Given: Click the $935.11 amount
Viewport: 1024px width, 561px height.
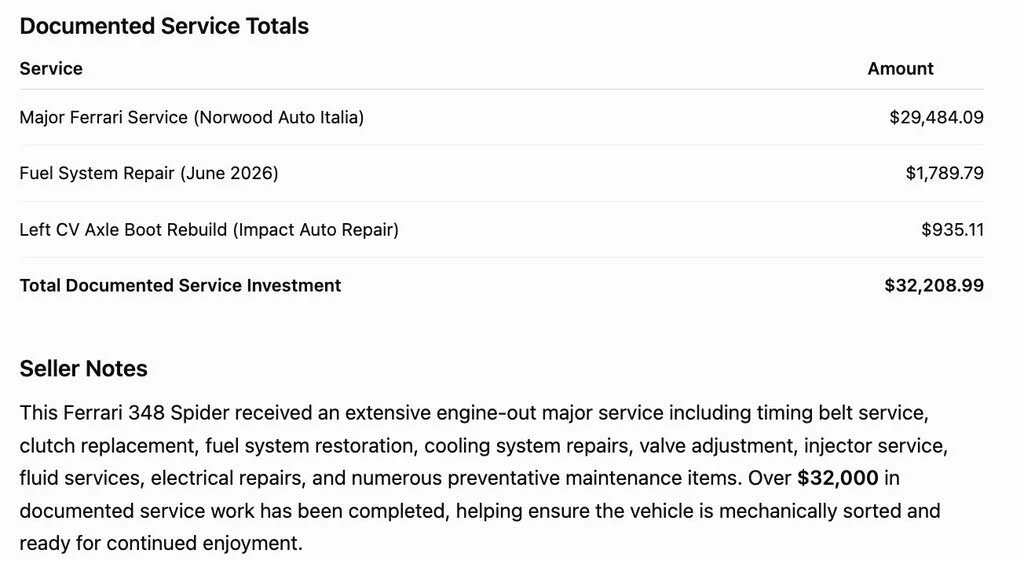Looking at the screenshot, I should (952, 230).
